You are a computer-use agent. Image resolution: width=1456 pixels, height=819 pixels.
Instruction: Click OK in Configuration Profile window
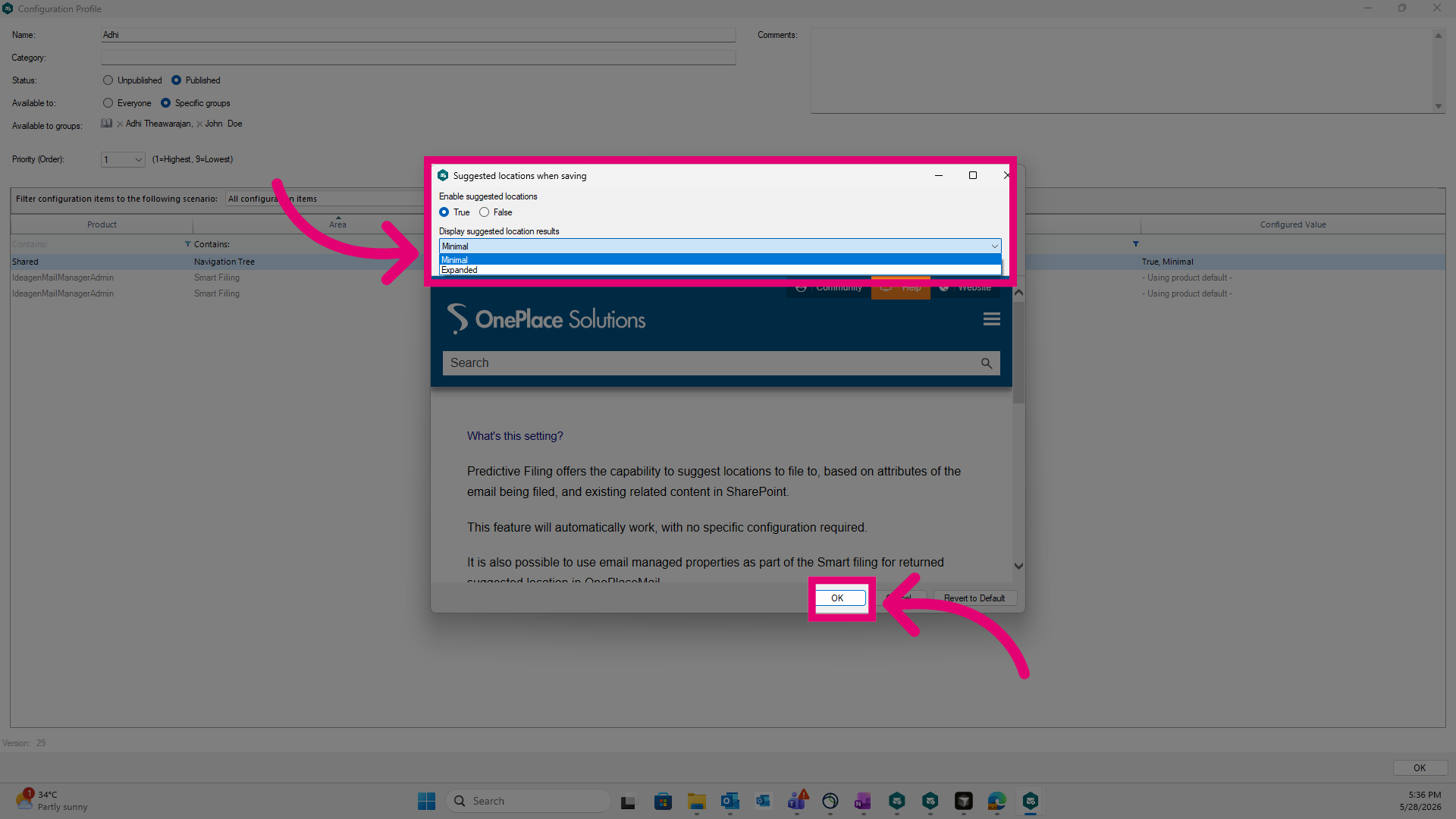(x=1419, y=768)
